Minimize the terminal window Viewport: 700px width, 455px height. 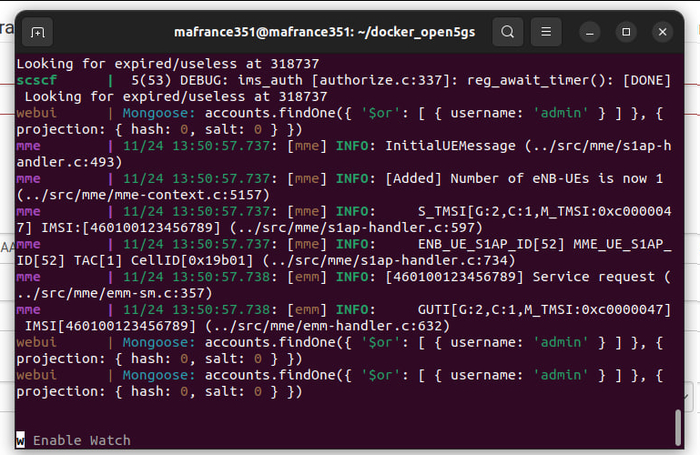590,32
